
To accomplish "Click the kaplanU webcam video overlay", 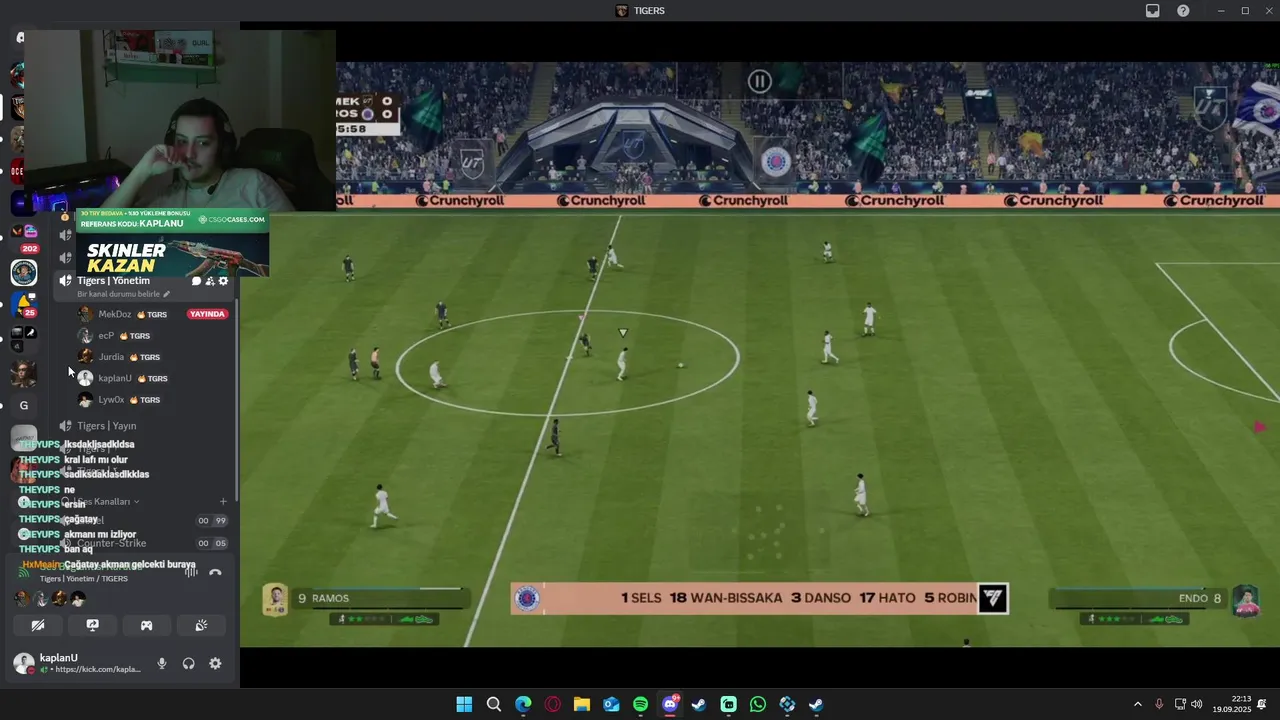I will (180, 121).
